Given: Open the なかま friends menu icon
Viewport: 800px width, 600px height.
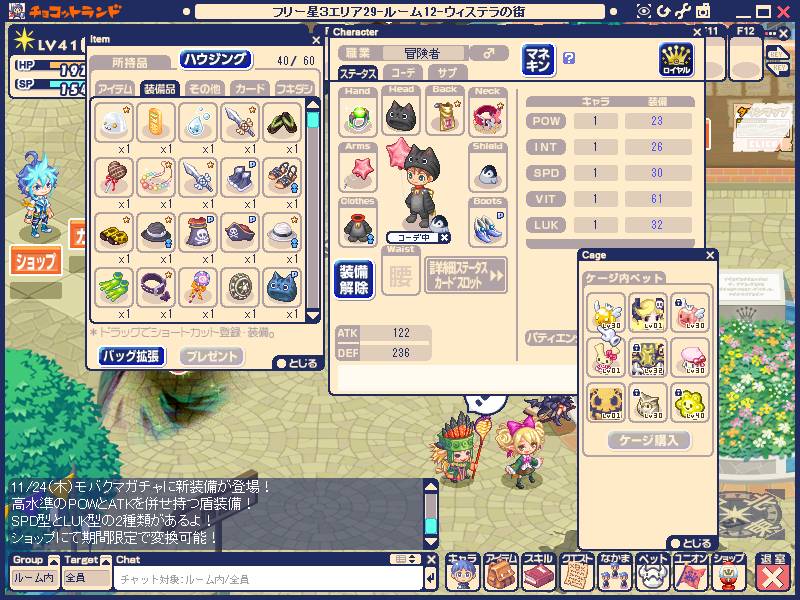Looking at the screenshot, I should click(614, 572).
